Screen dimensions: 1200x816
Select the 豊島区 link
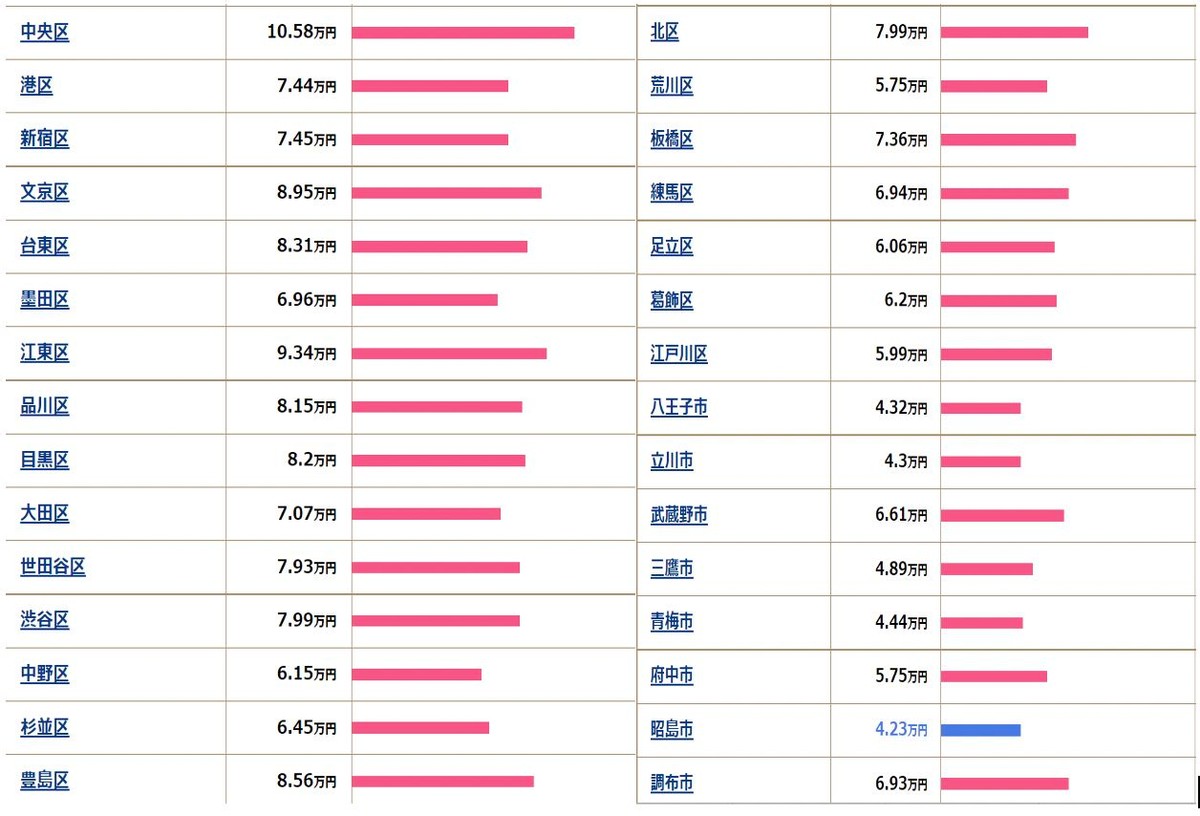45,781
